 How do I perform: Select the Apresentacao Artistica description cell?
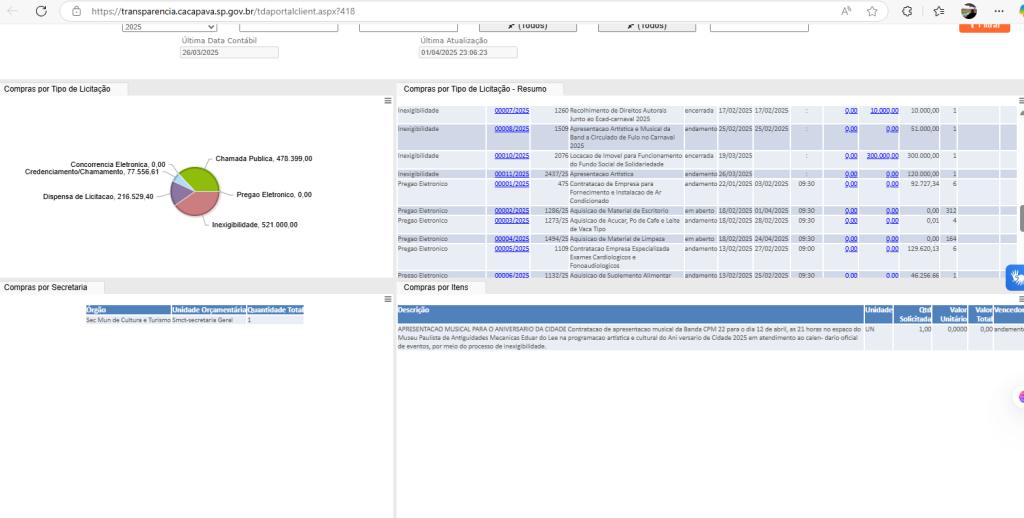[626, 174]
